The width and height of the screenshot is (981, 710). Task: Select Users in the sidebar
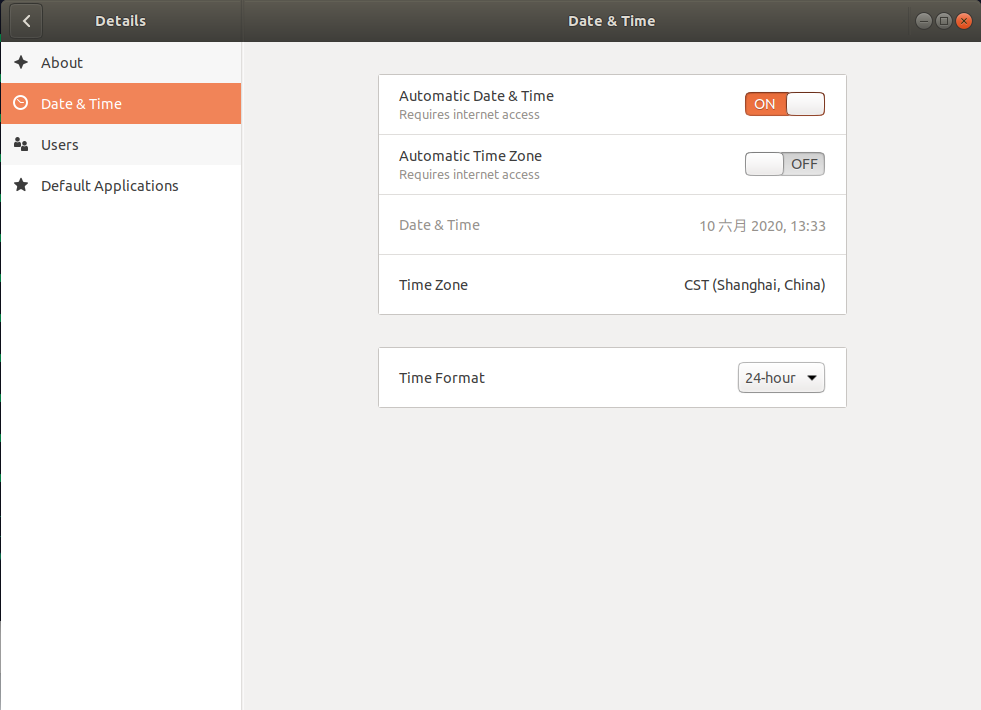coord(121,145)
